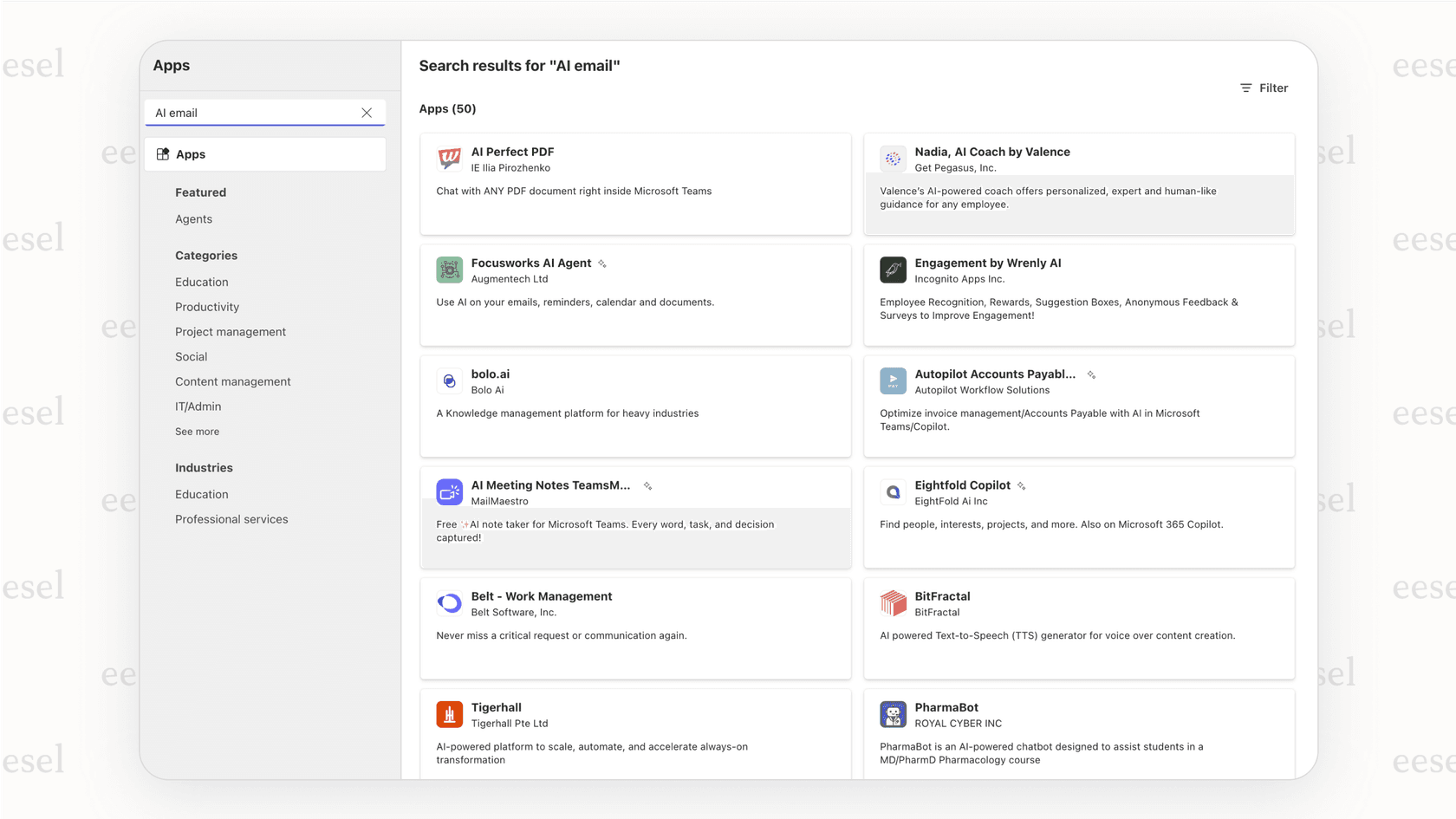
Task: Select the AI Meeting Notes app icon
Action: 449,492
